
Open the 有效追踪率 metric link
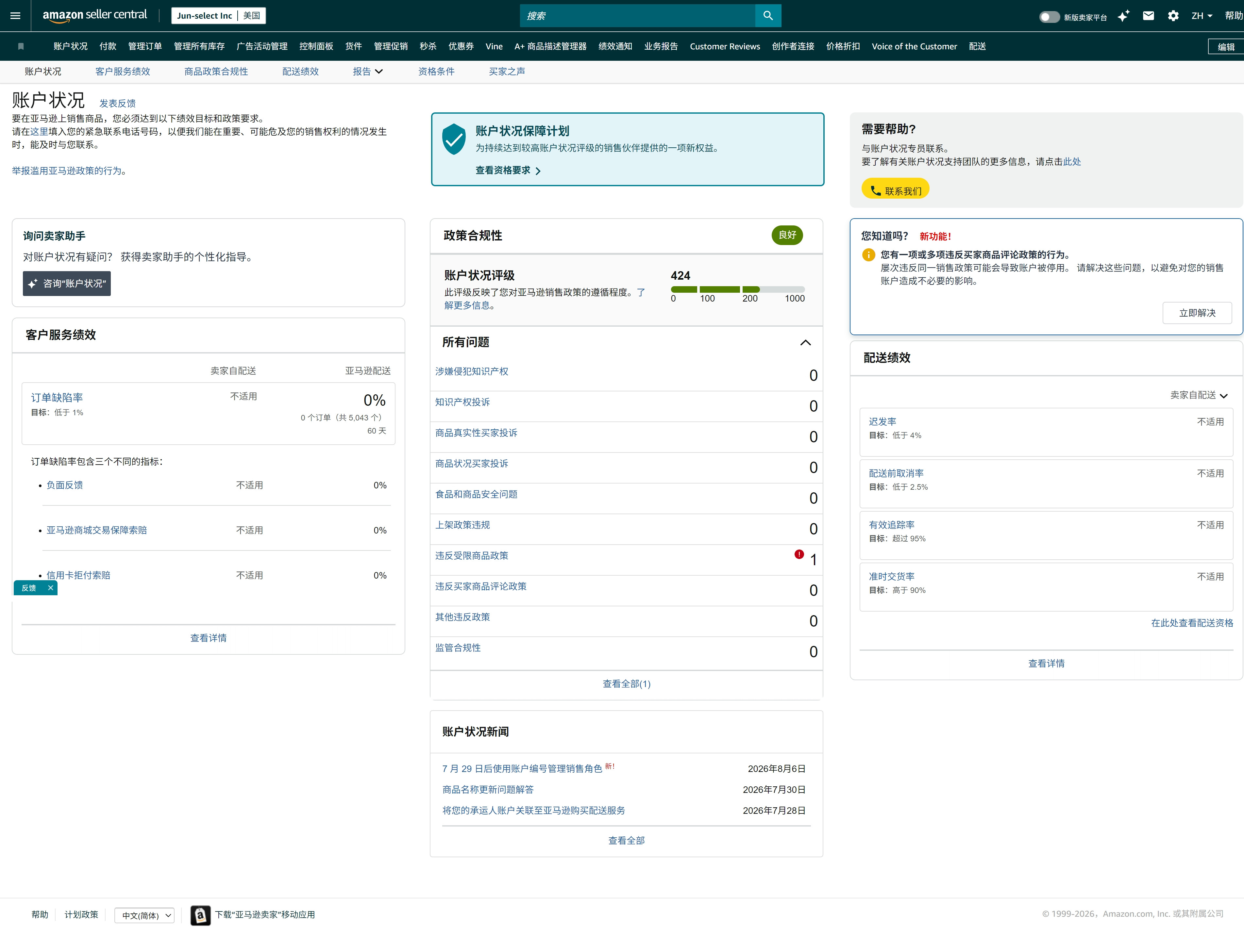coord(892,525)
